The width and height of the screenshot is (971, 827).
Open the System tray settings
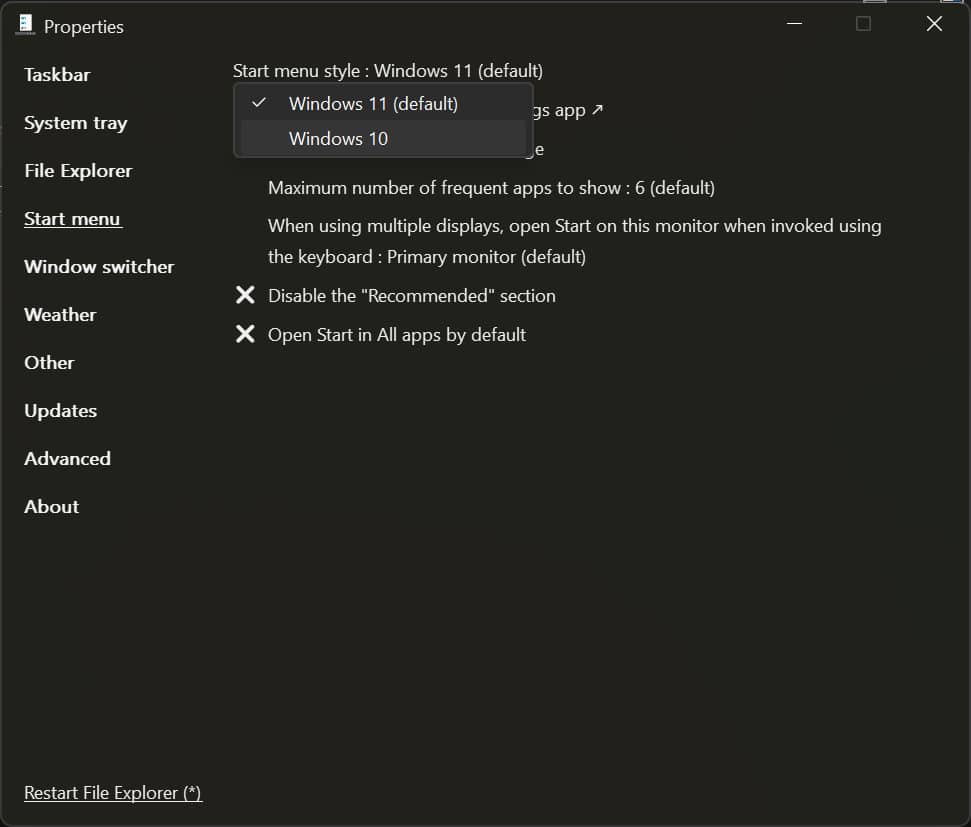point(75,122)
